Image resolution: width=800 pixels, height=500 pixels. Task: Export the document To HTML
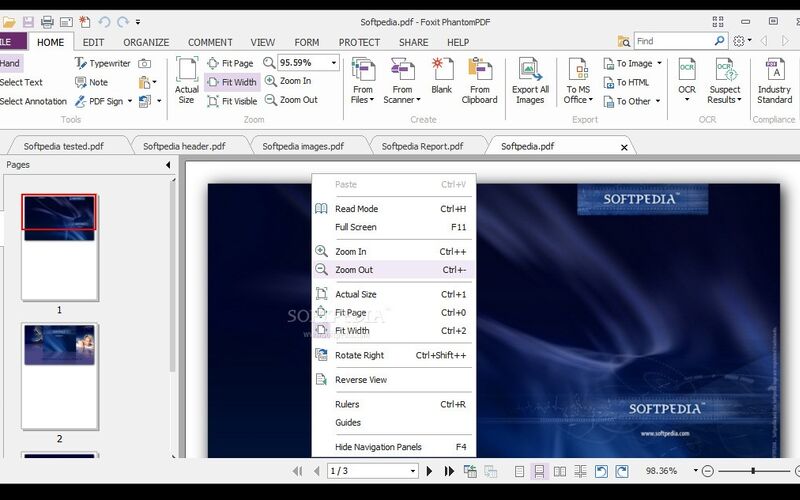tap(626, 82)
